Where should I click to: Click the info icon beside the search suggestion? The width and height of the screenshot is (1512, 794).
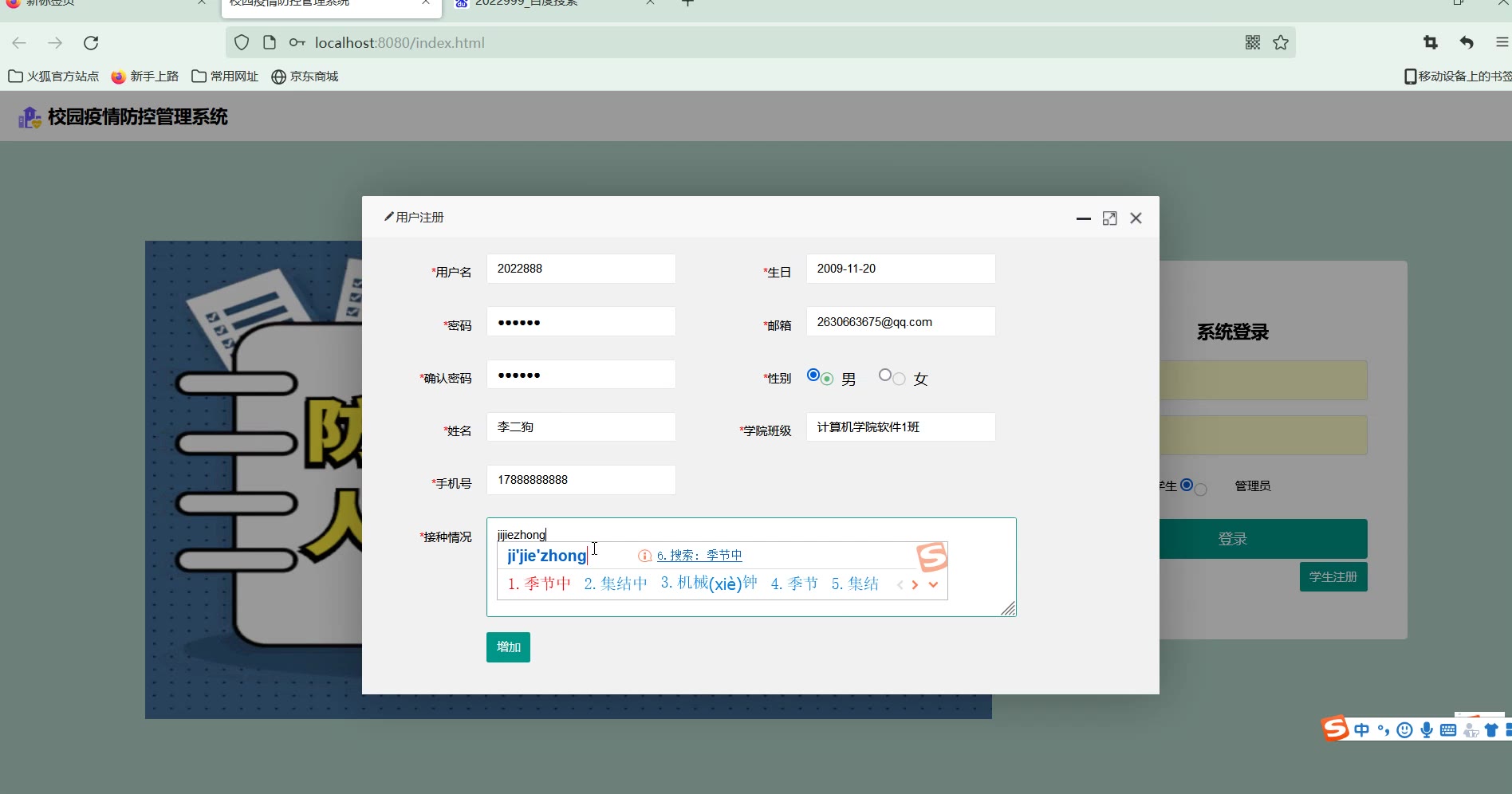645,556
